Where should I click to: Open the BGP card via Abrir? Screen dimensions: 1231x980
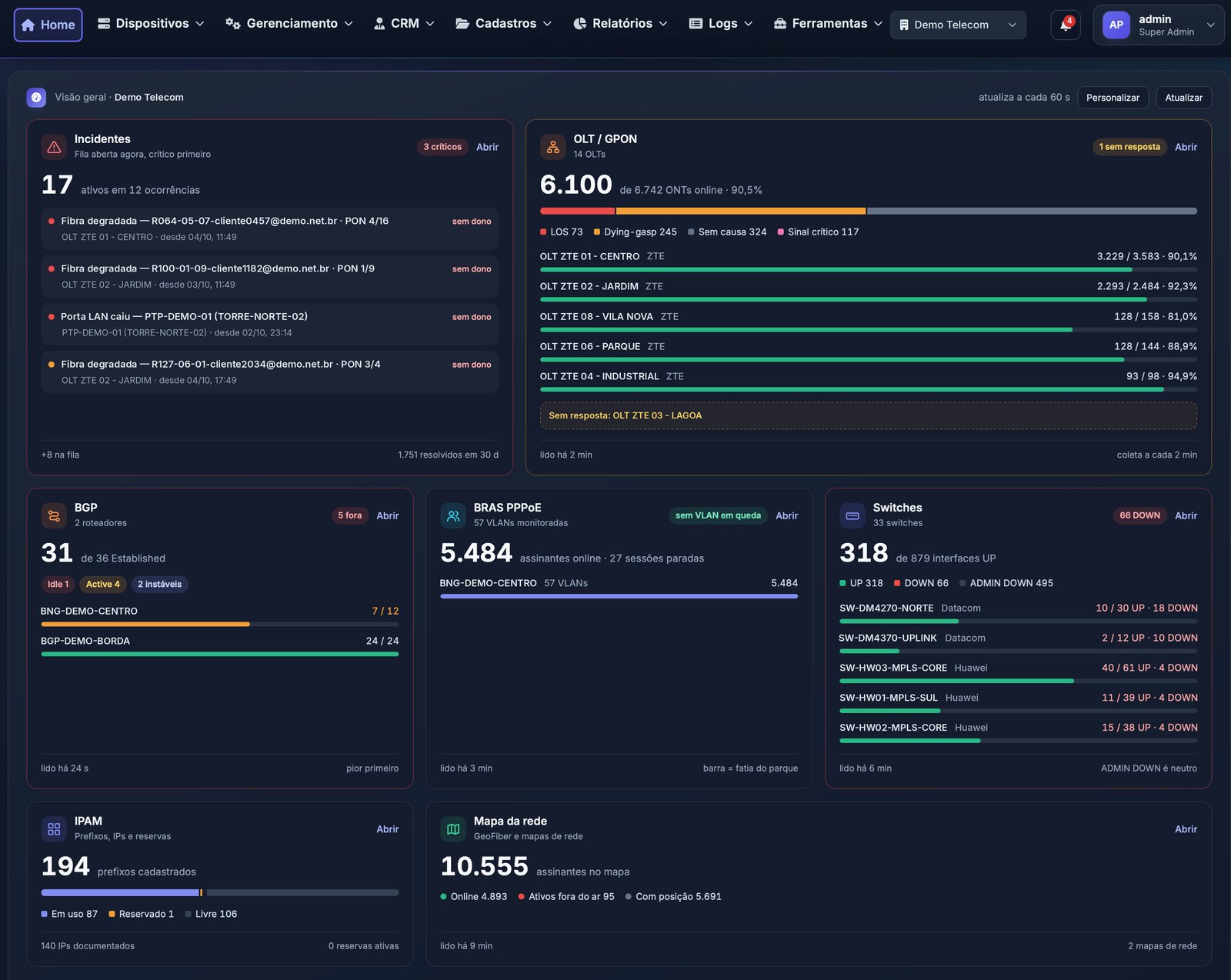coord(387,515)
